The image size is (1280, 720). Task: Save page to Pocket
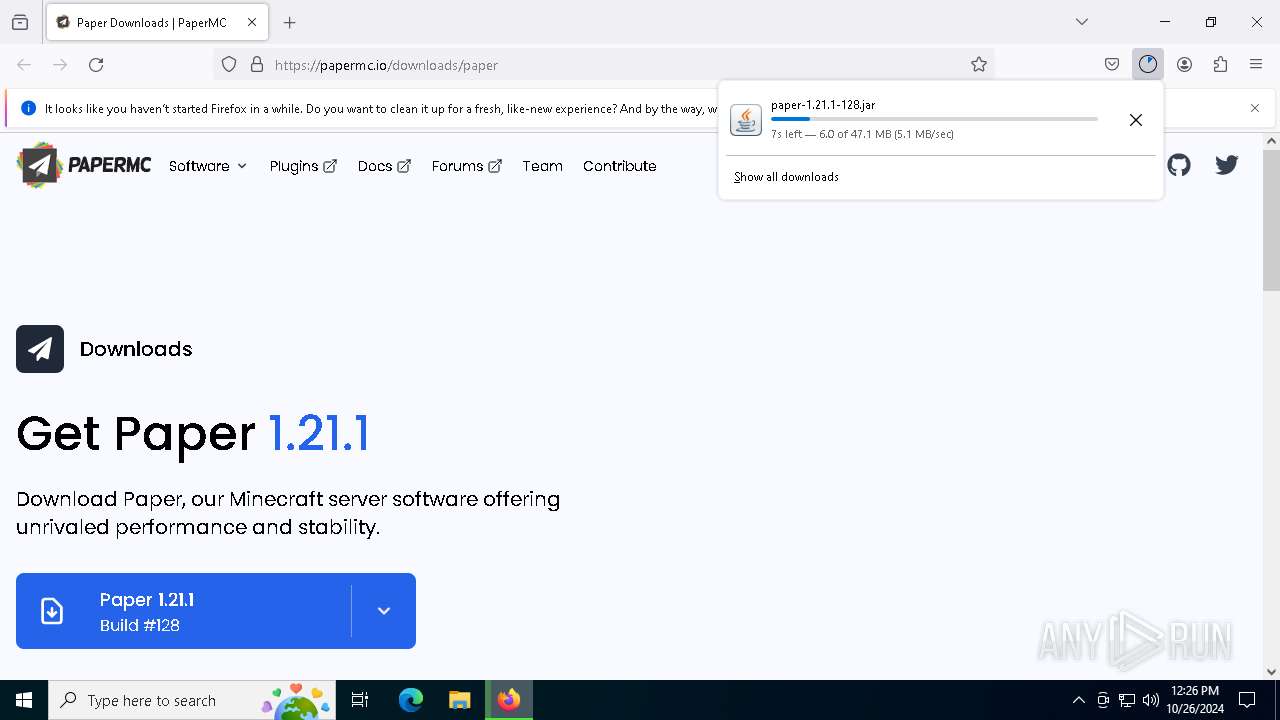1112,65
